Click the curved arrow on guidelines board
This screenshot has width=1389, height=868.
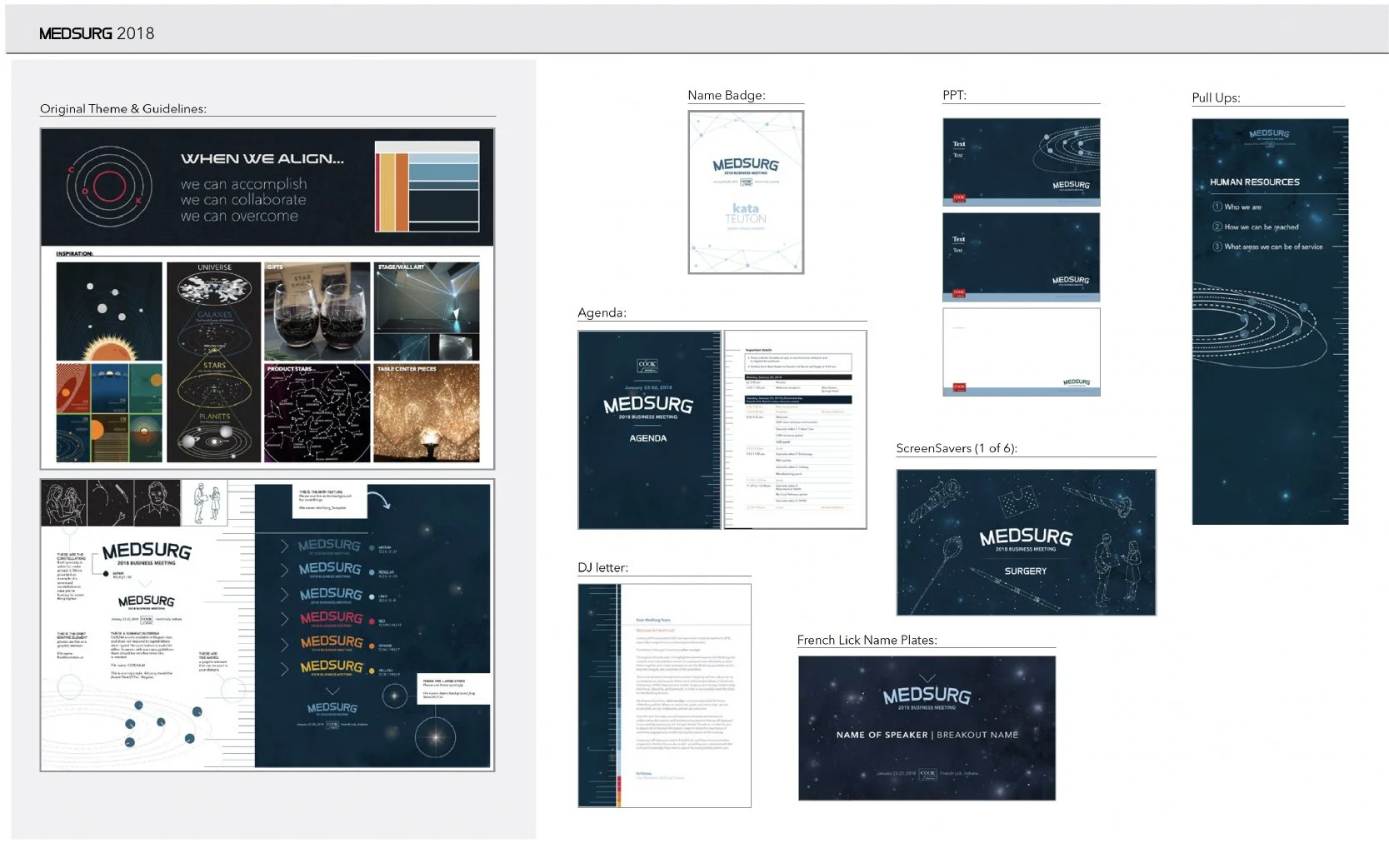pyautogui.click(x=380, y=500)
